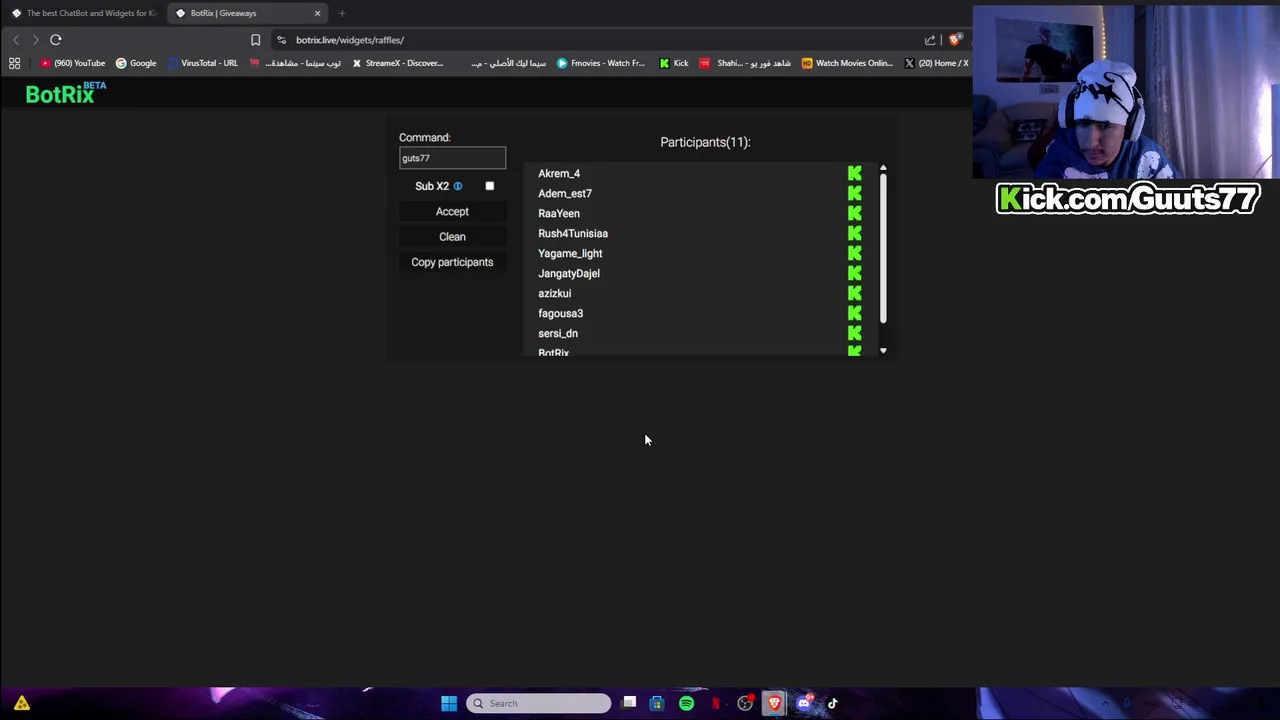Select participant fagousa3
The height and width of the screenshot is (720, 1280).
point(561,313)
